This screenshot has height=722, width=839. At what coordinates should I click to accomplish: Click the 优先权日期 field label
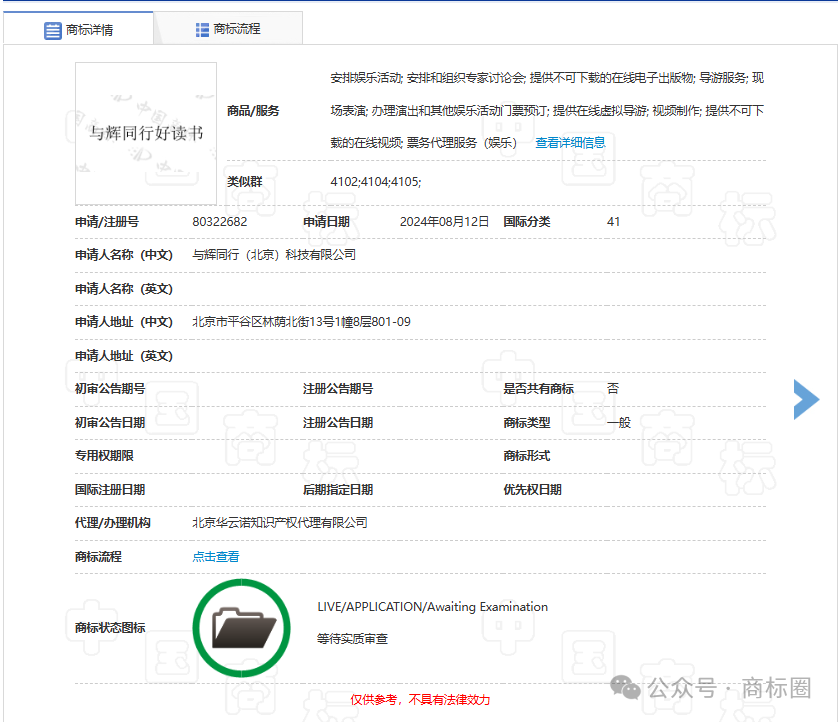click(532, 489)
